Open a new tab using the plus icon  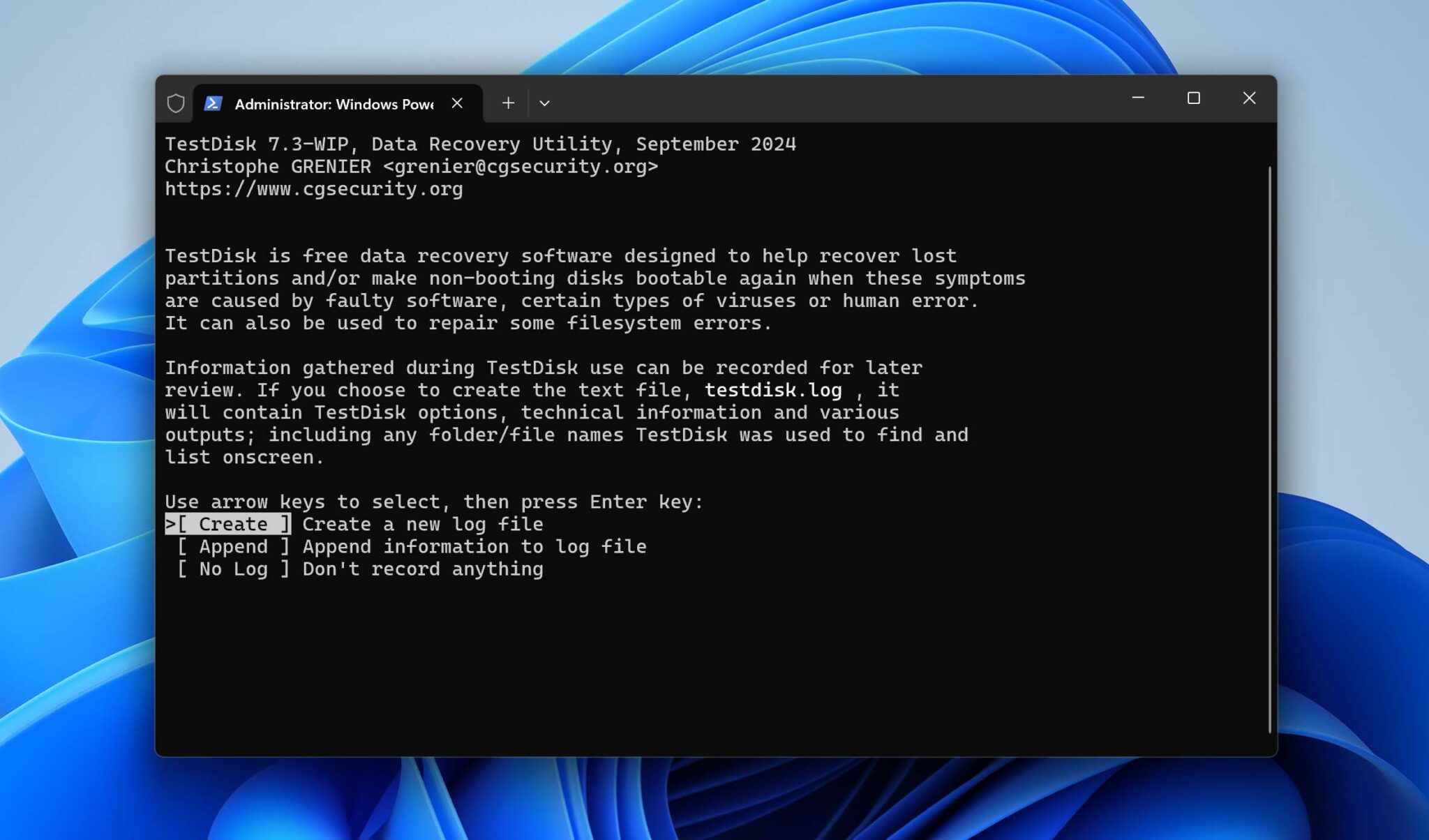pyautogui.click(x=508, y=103)
